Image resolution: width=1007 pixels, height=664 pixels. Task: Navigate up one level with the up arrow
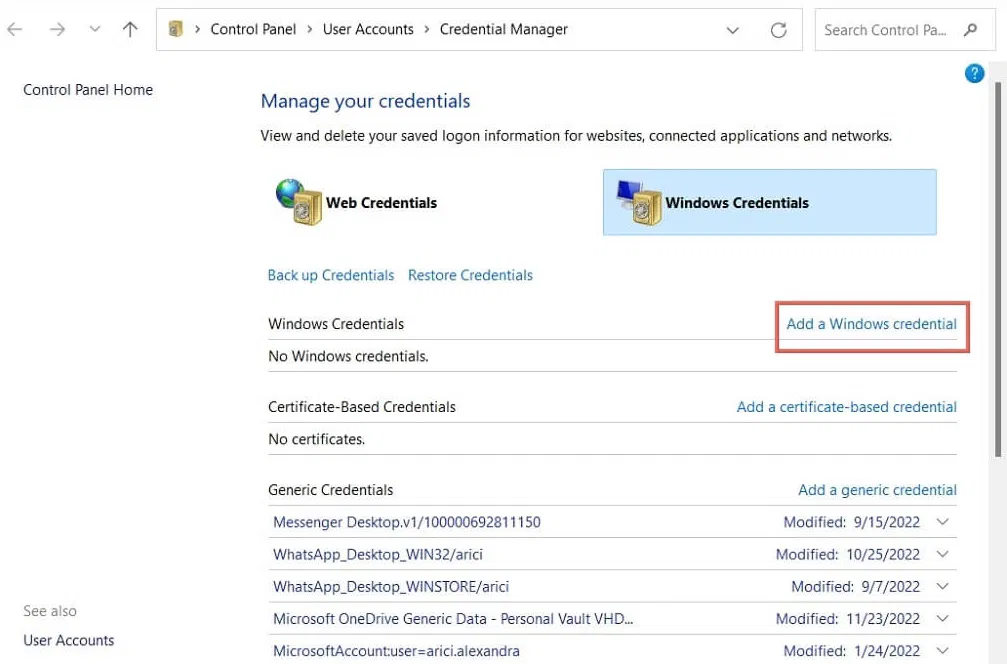point(130,29)
